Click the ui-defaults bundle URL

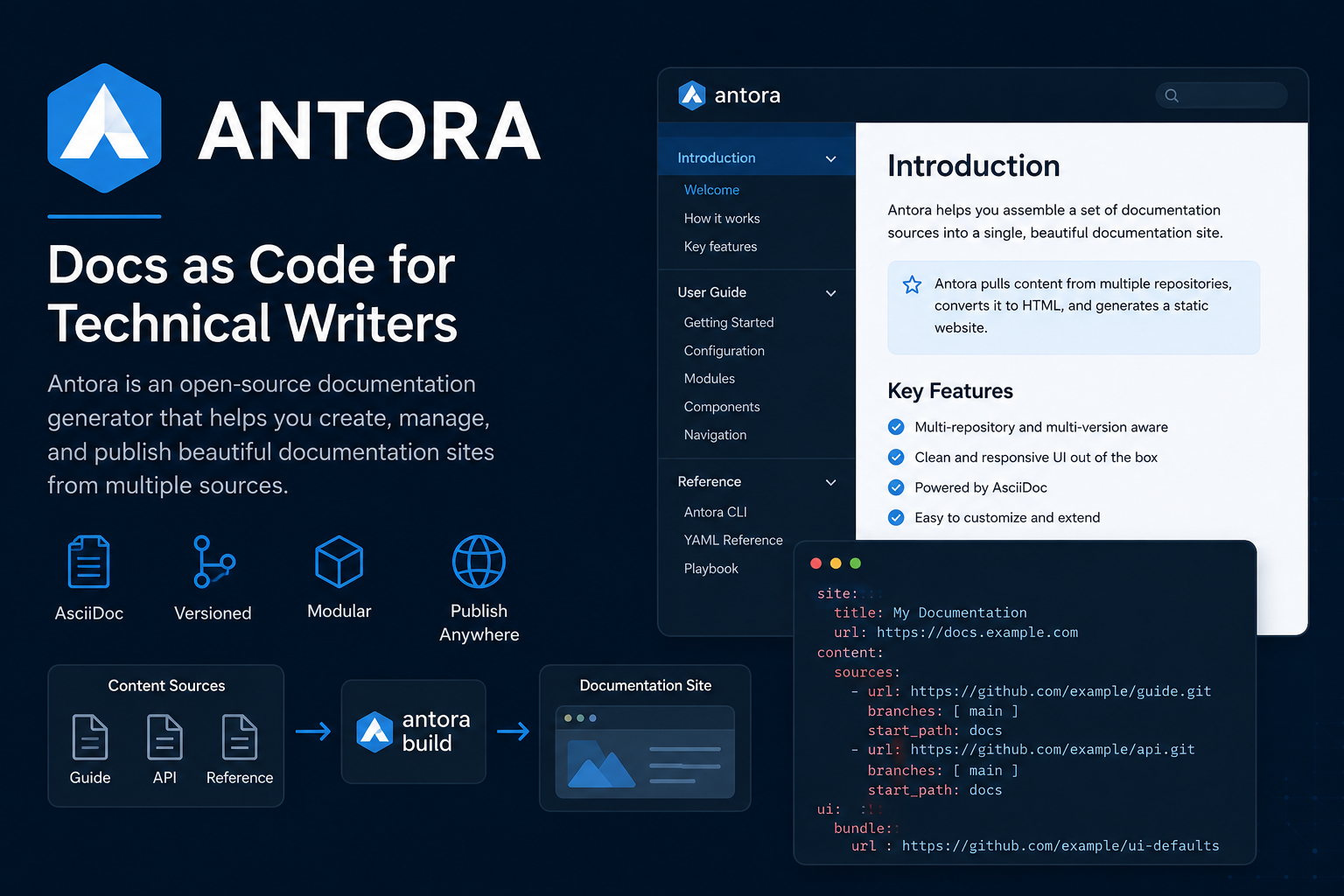tap(1060, 845)
